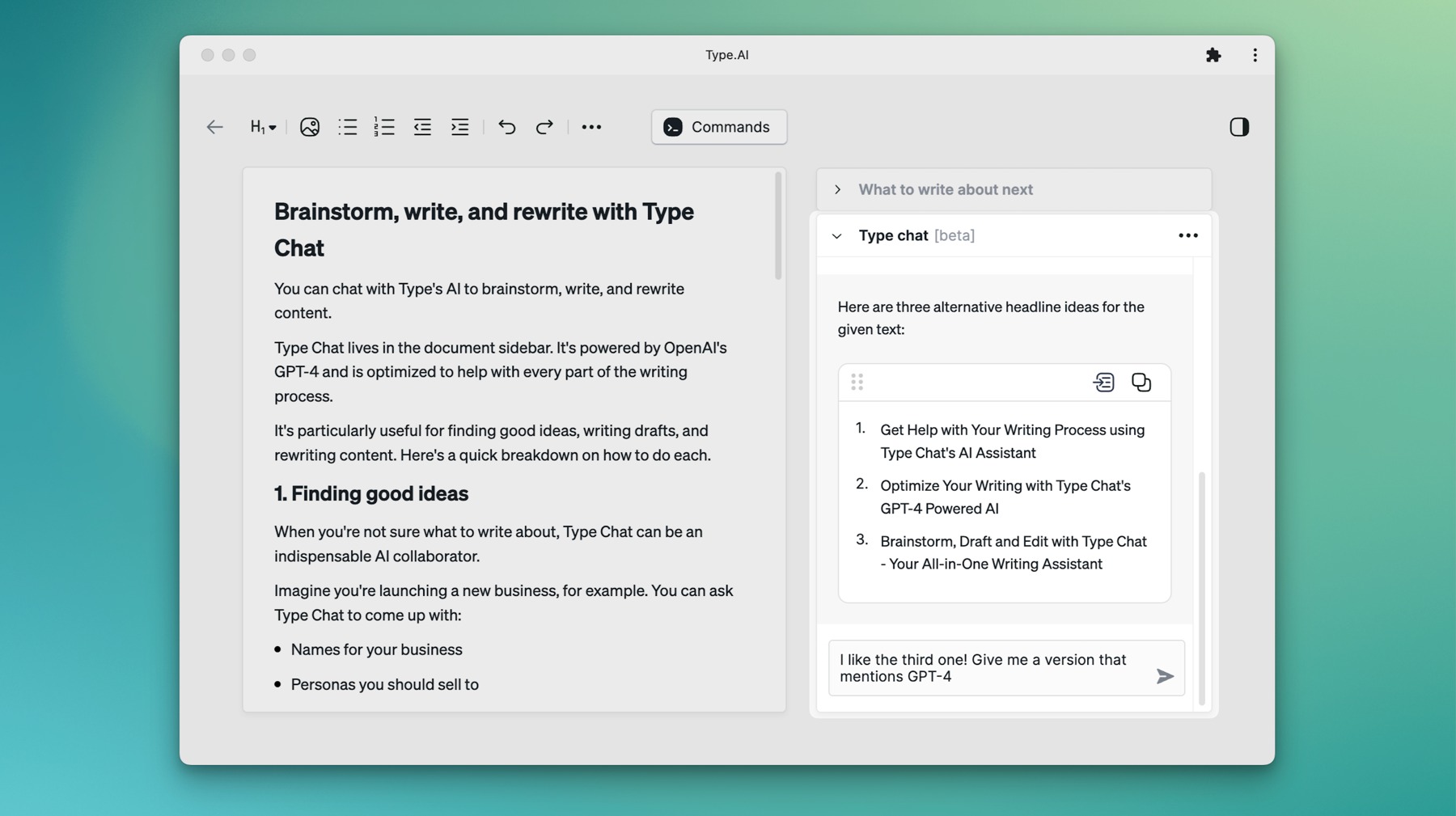
Task: Insert the headline suggestions into document
Action: click(1103, 382)
